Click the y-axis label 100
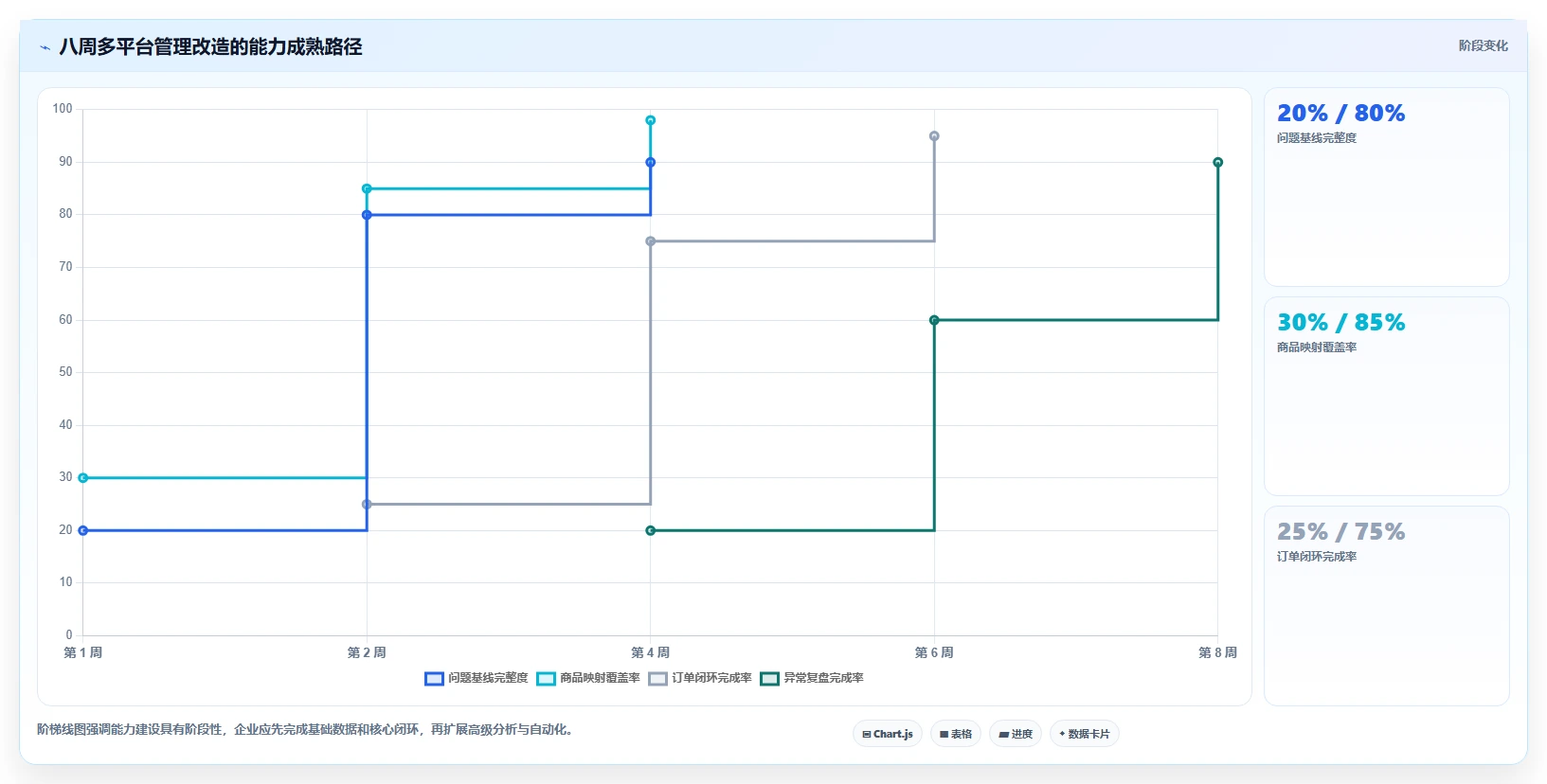This screenshot has width=1547, height=784. point(63,109)
